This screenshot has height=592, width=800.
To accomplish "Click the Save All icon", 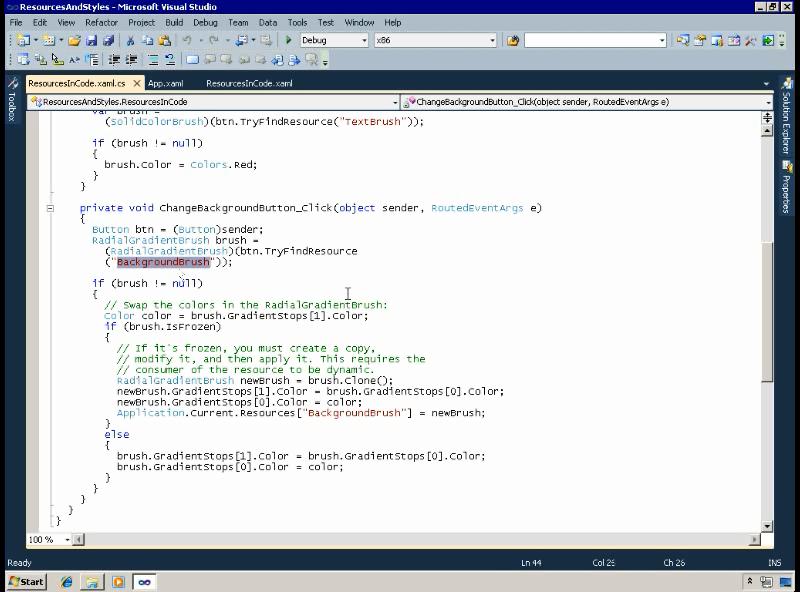I will pos(108,40).
